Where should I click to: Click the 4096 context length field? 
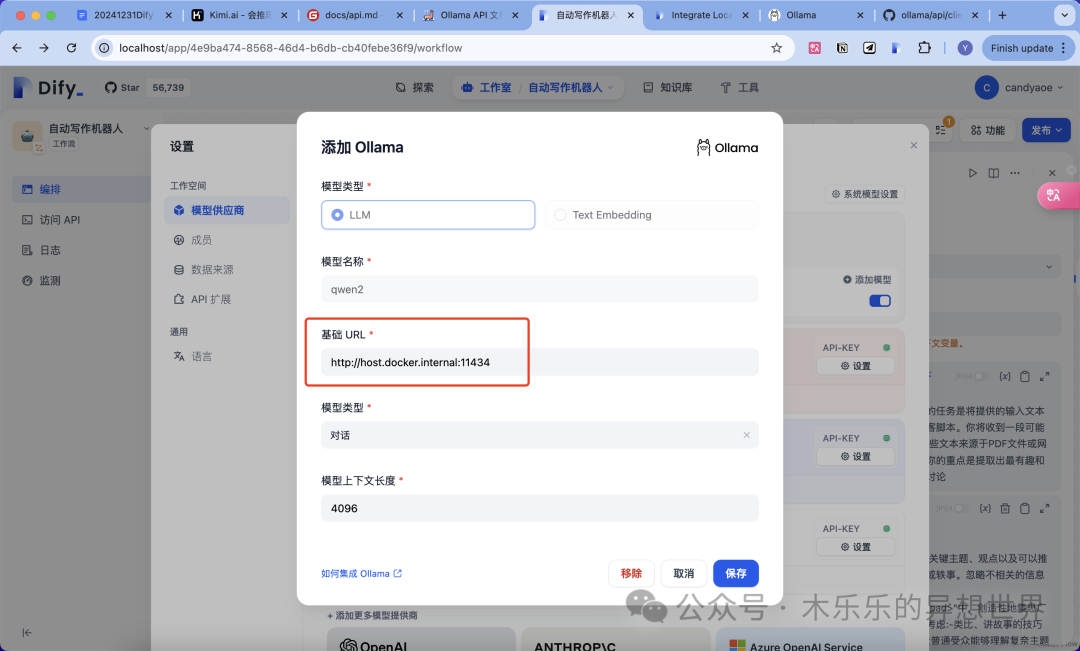tap(539, 508)
